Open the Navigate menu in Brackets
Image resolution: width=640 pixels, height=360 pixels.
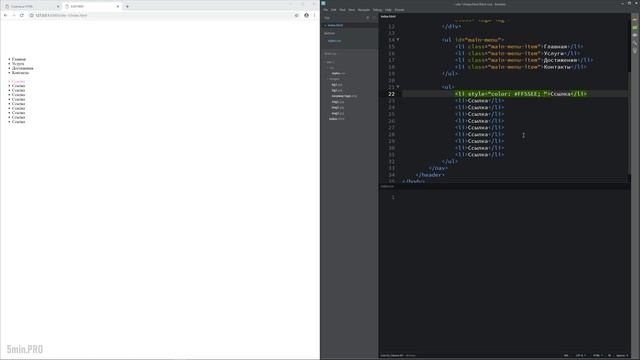[x=364, y=10]
